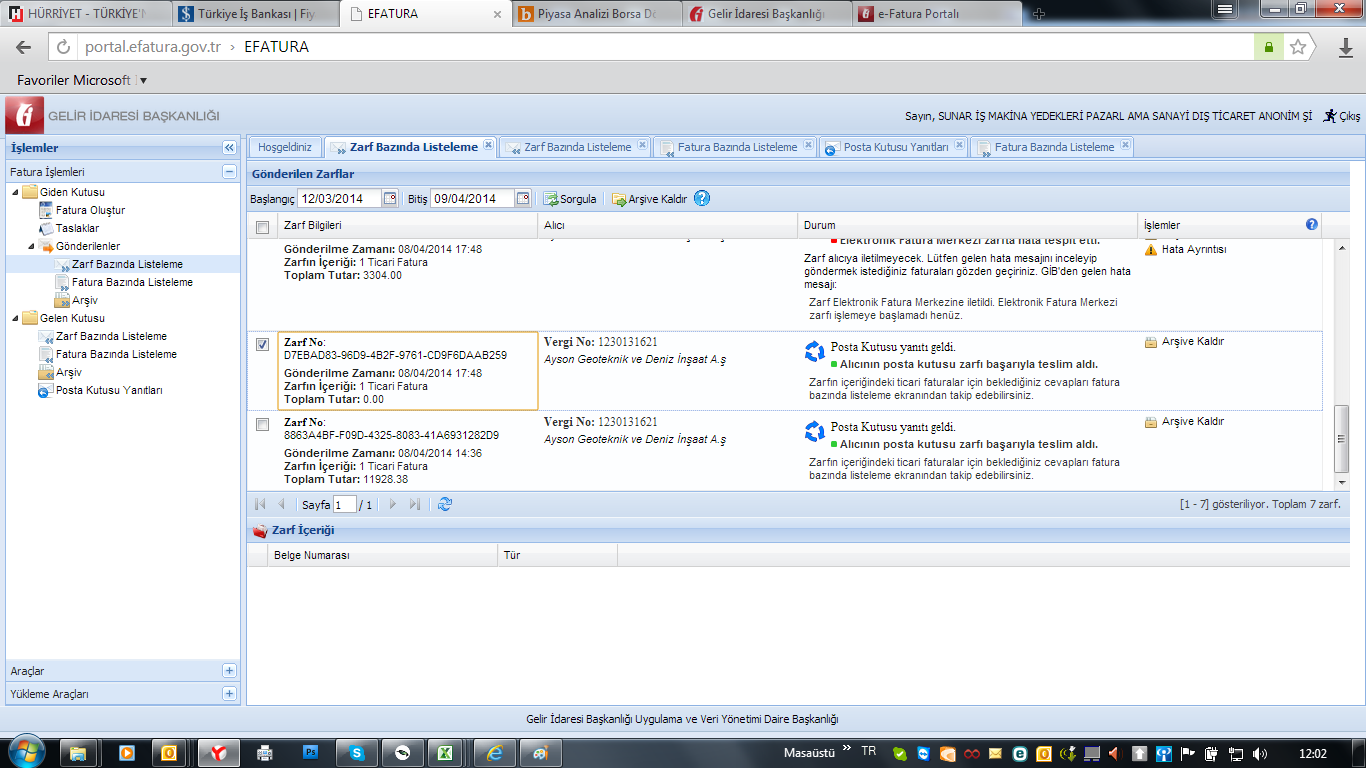The height and width of the screenshot is (768, 1366).
Task: Collapse the Fatura İşlemleri section
Action: (229, 172)
